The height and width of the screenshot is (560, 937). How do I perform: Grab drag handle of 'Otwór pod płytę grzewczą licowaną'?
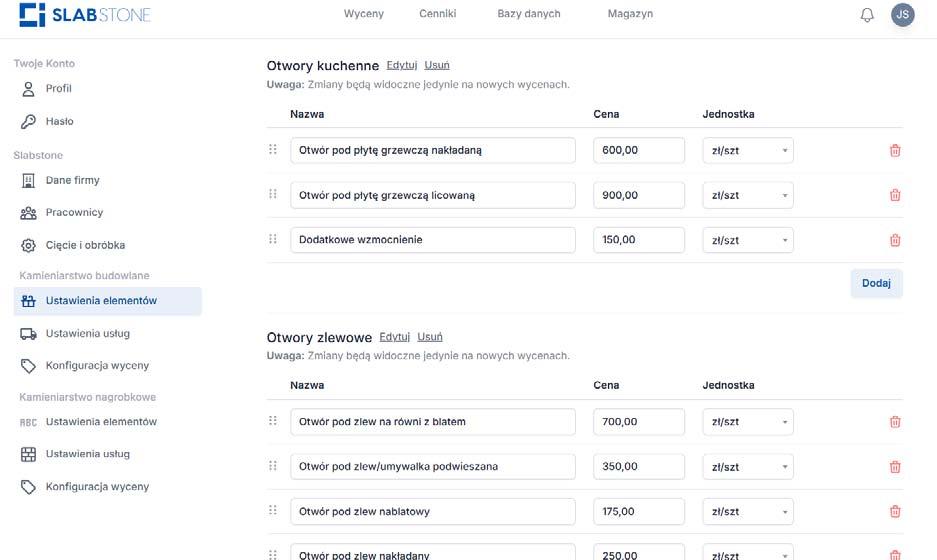273,194
